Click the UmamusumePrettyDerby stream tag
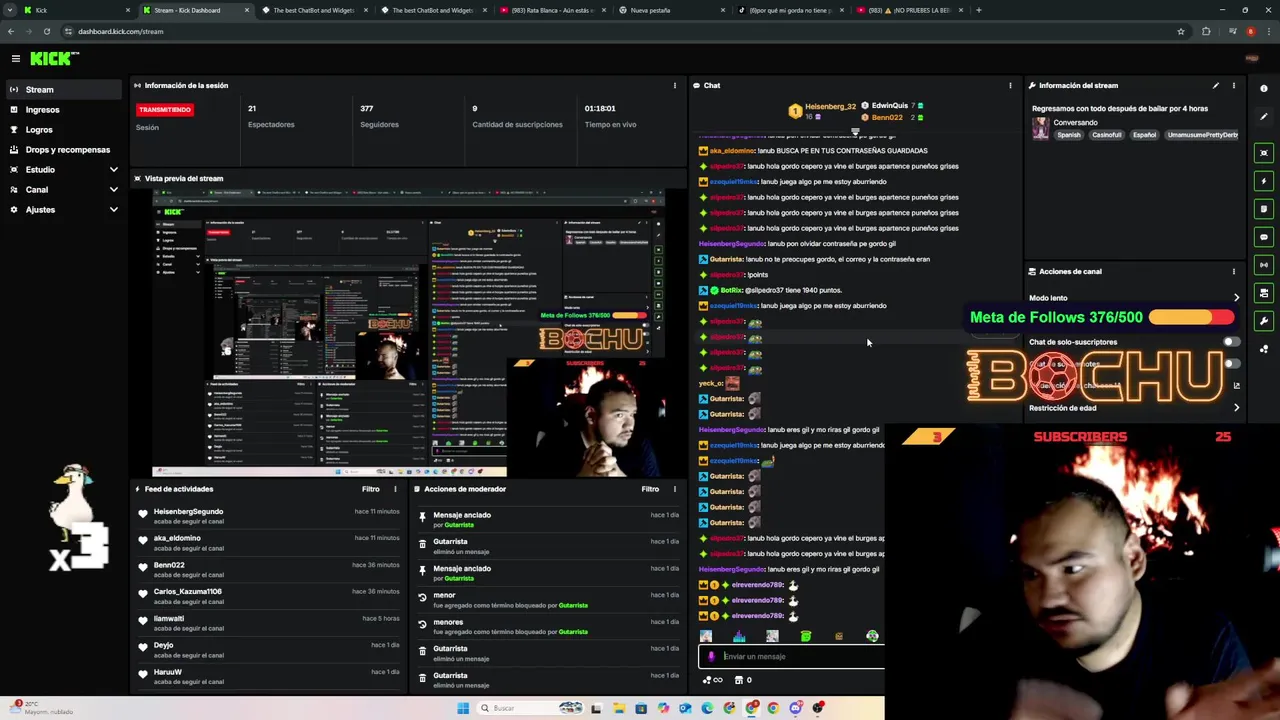The width and height of the screenshot is (1280, 720). 1203,135
